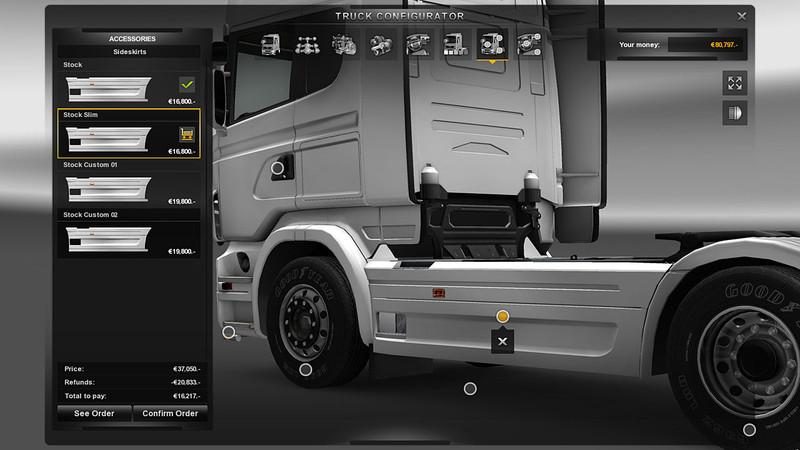Select the truck cabin category icon
The height and width of the screenshot is (450, 800).
270,44
